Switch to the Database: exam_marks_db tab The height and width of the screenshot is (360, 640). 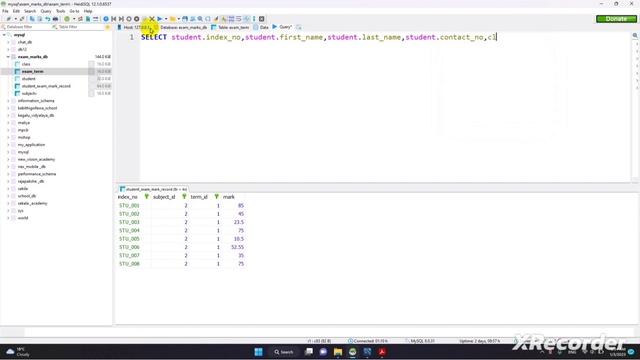coord(181,27)
